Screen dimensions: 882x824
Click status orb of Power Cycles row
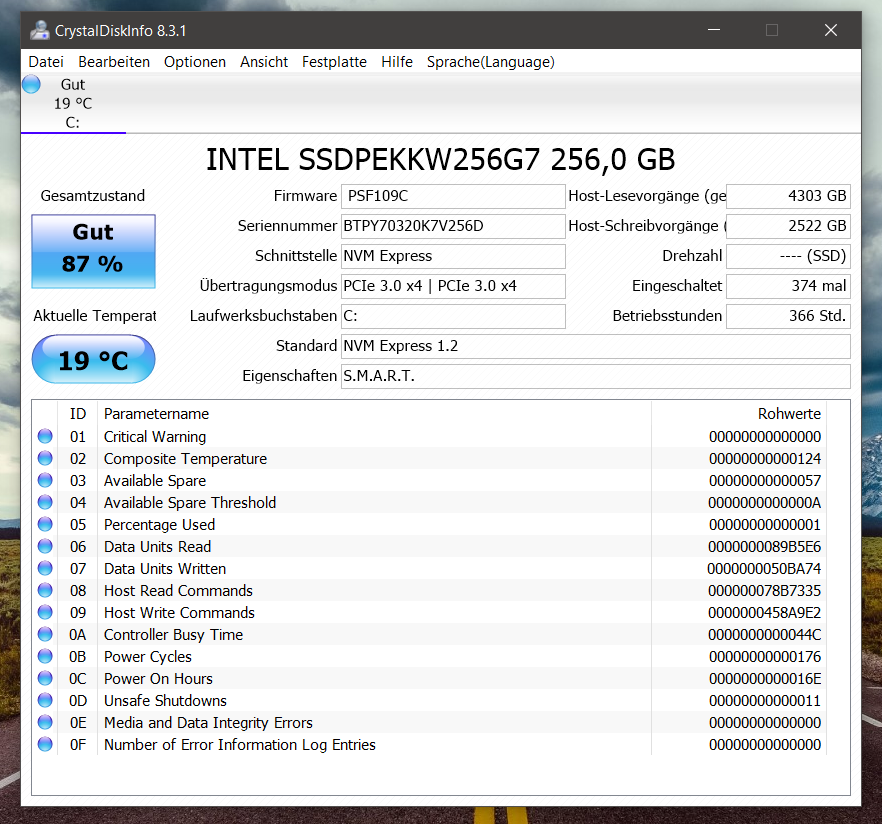click(45, 656)
